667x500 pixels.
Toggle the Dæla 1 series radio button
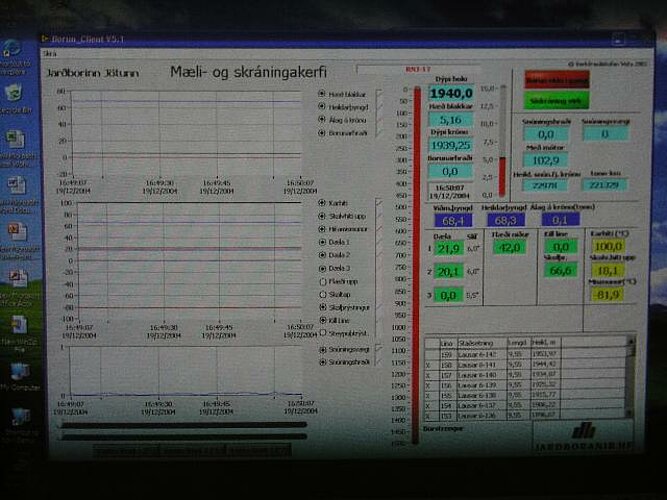point(322,241)
